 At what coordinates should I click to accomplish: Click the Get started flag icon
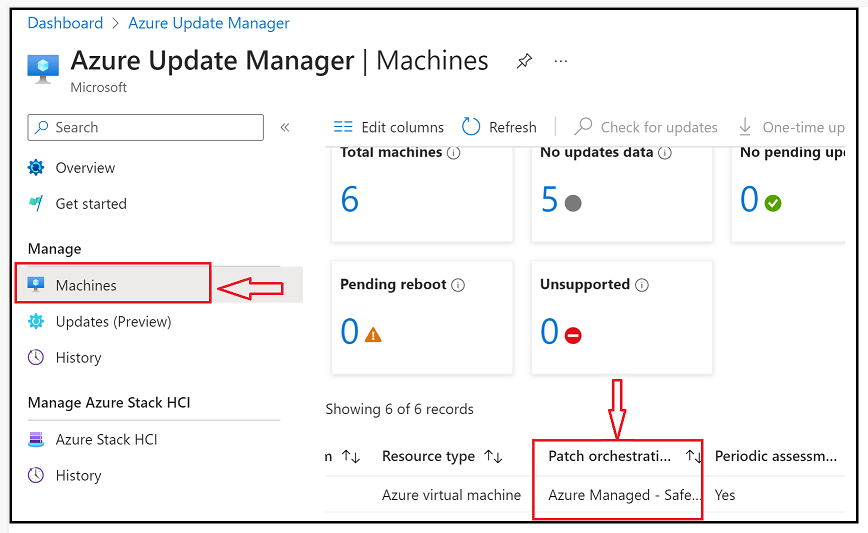(36, 204)
